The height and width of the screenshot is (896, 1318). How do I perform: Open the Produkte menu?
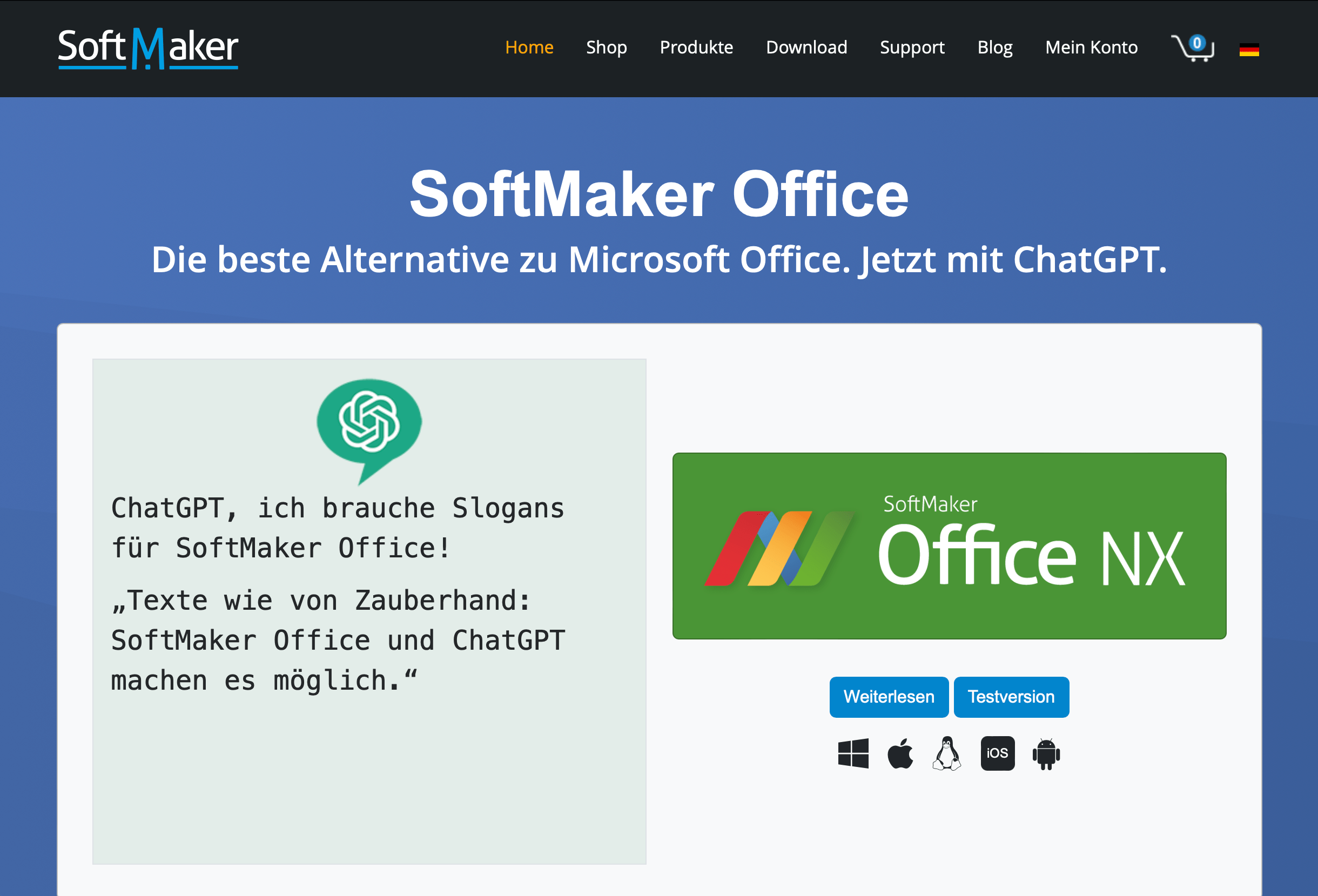tap(696, 48)
